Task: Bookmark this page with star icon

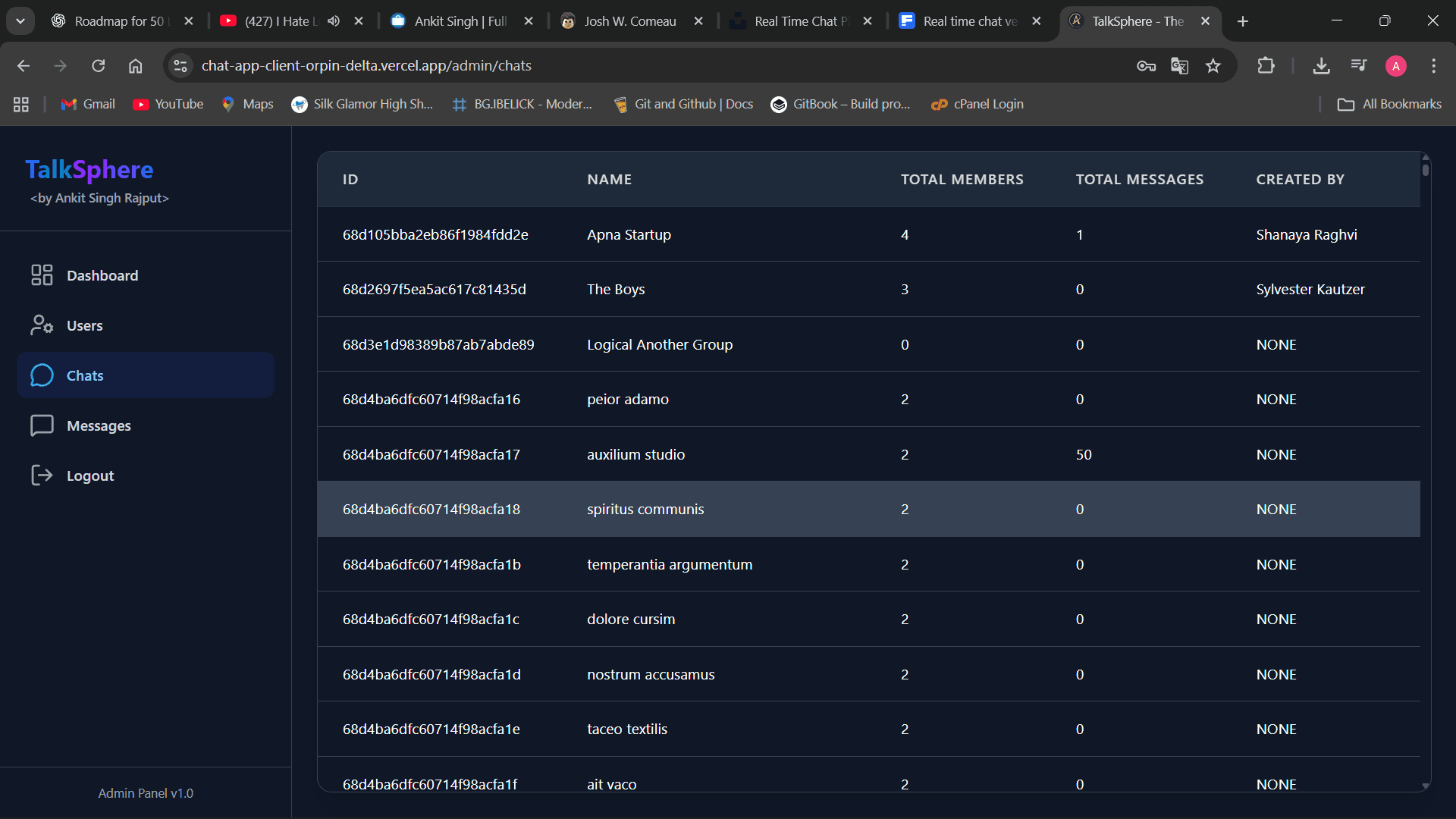Action: [1213, 66]
